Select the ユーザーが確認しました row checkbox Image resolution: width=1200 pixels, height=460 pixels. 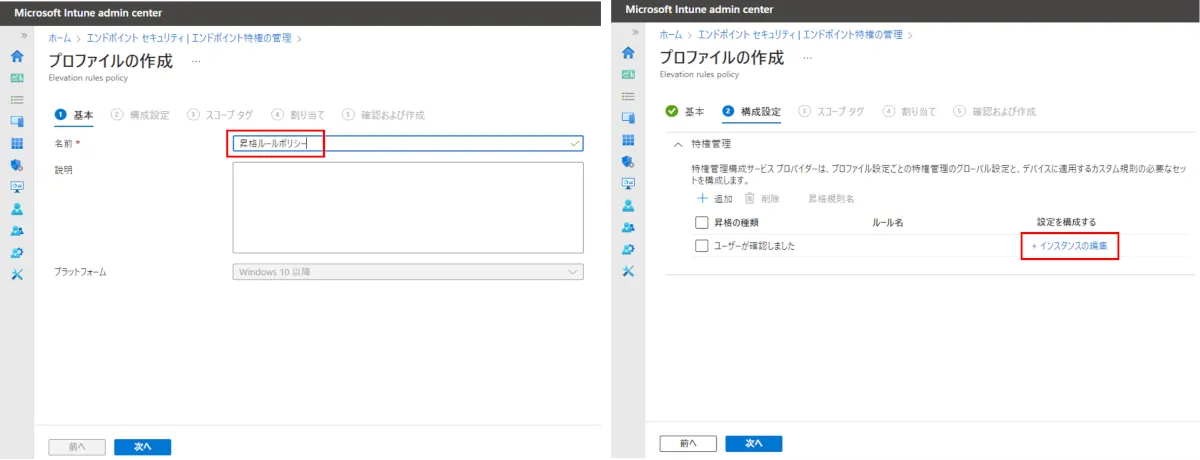click(x=701, y=246)
